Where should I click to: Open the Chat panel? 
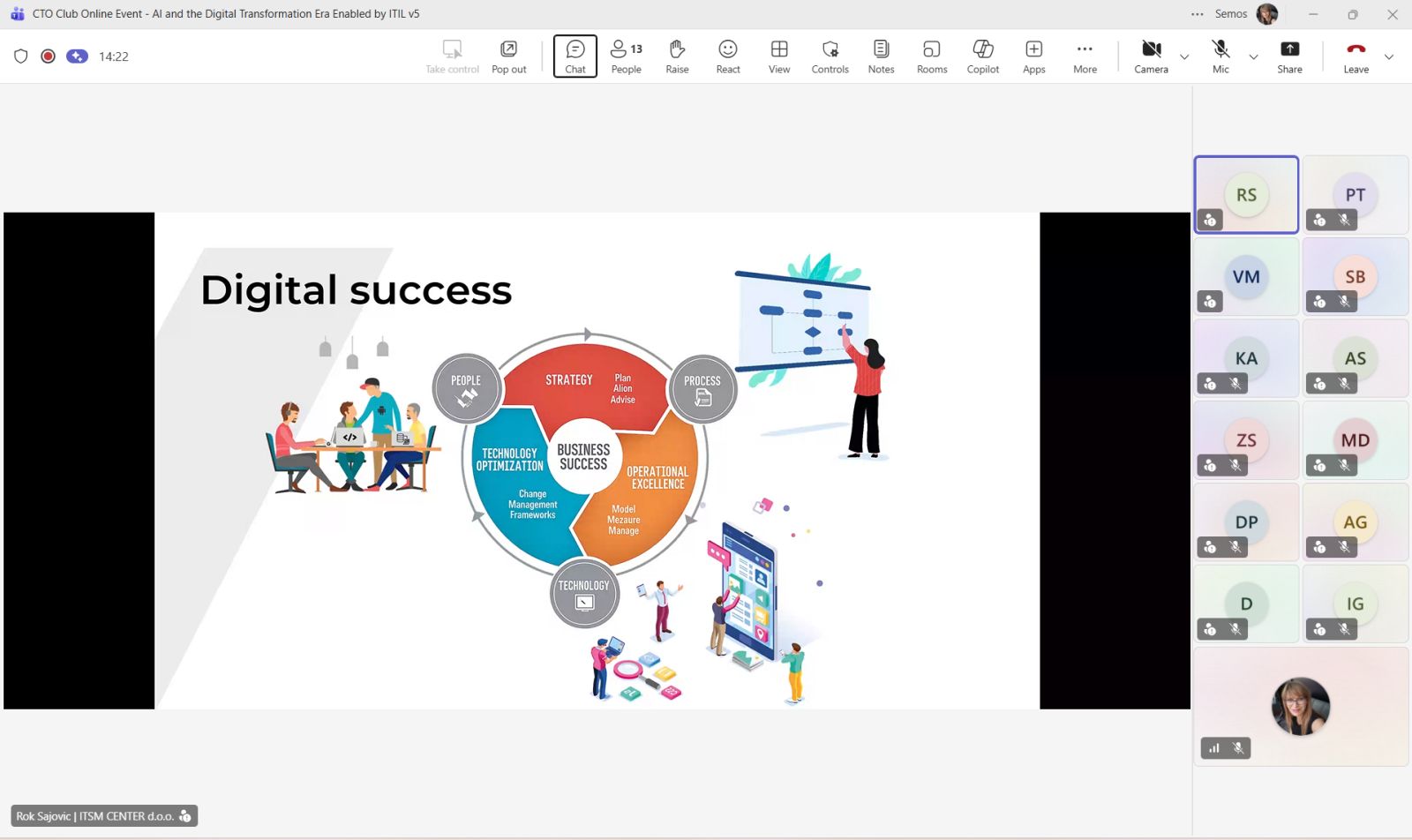(575, 56)
